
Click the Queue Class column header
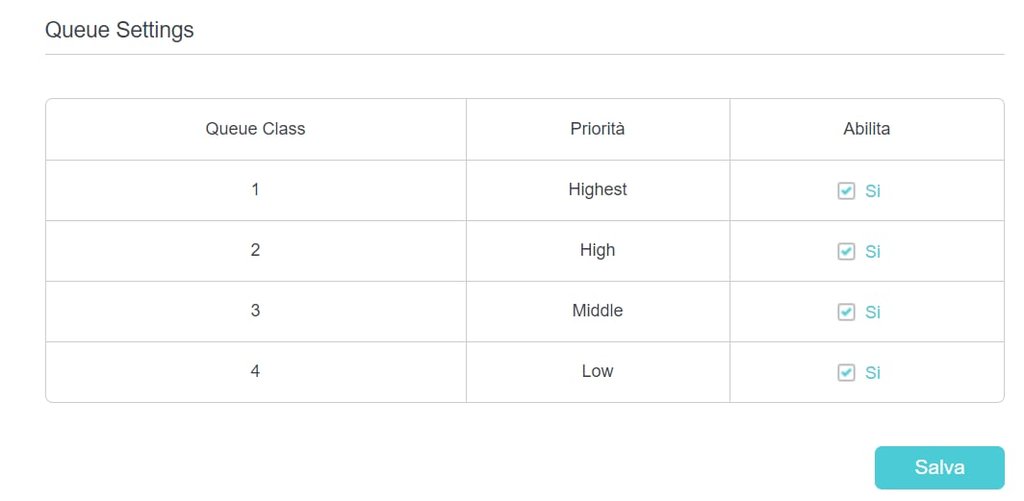pyautogui.click(x=255, y=129)
